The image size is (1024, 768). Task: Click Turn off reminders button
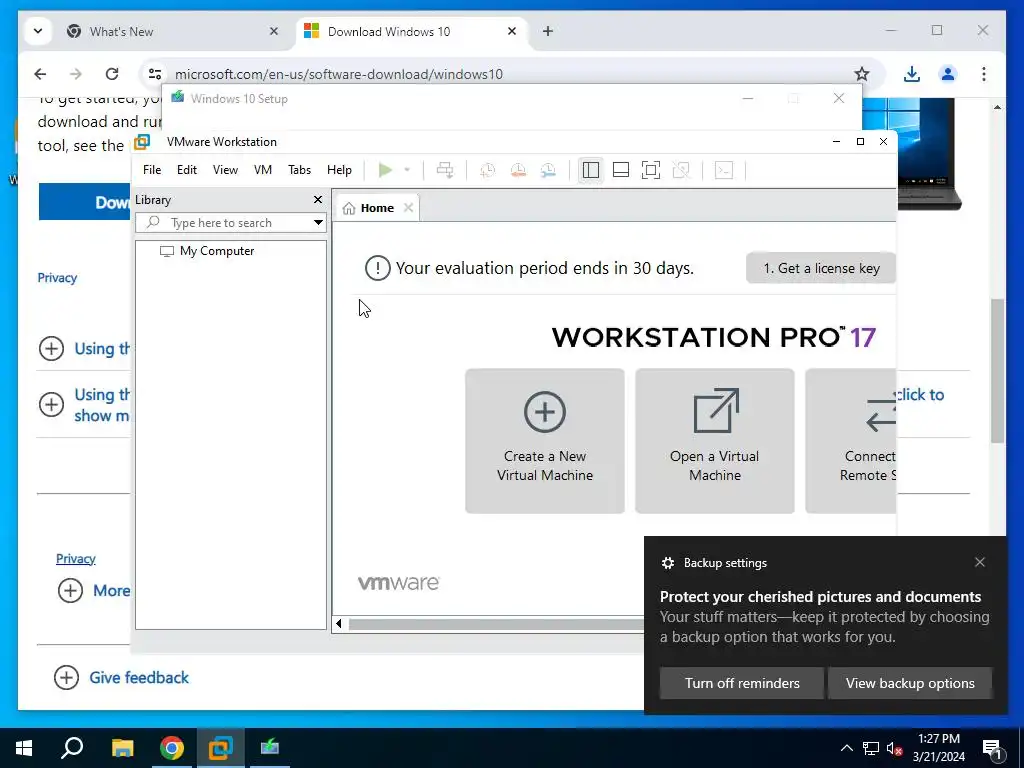tap(742, 683)
